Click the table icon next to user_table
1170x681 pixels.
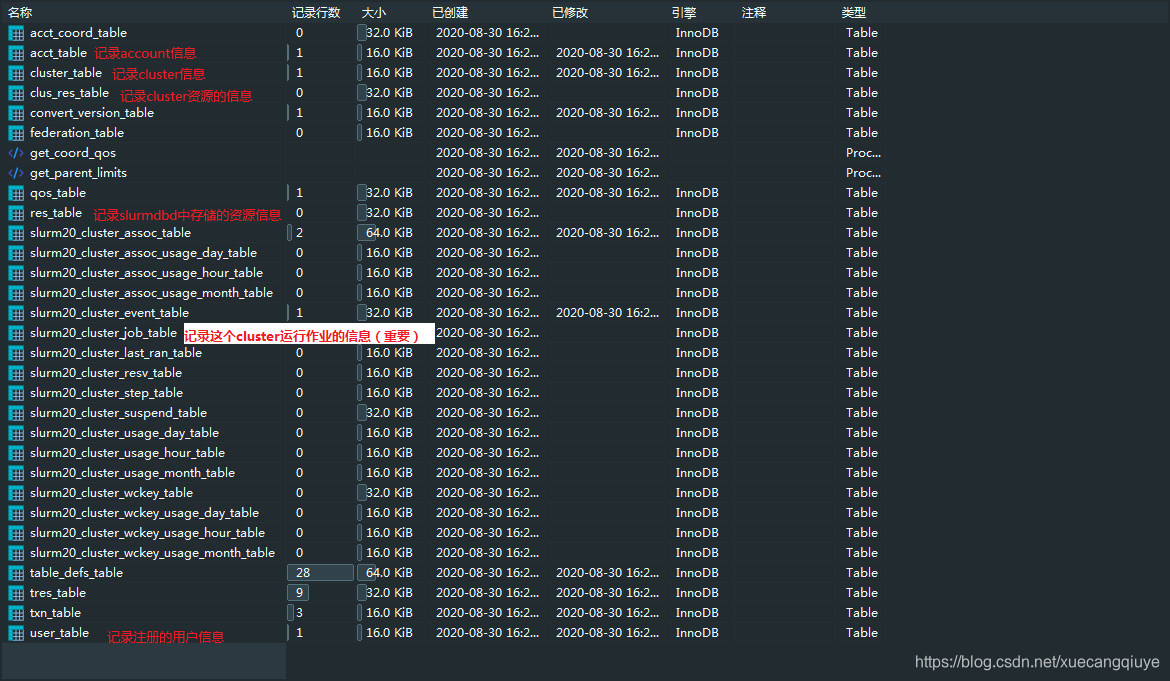click(16, 632)
